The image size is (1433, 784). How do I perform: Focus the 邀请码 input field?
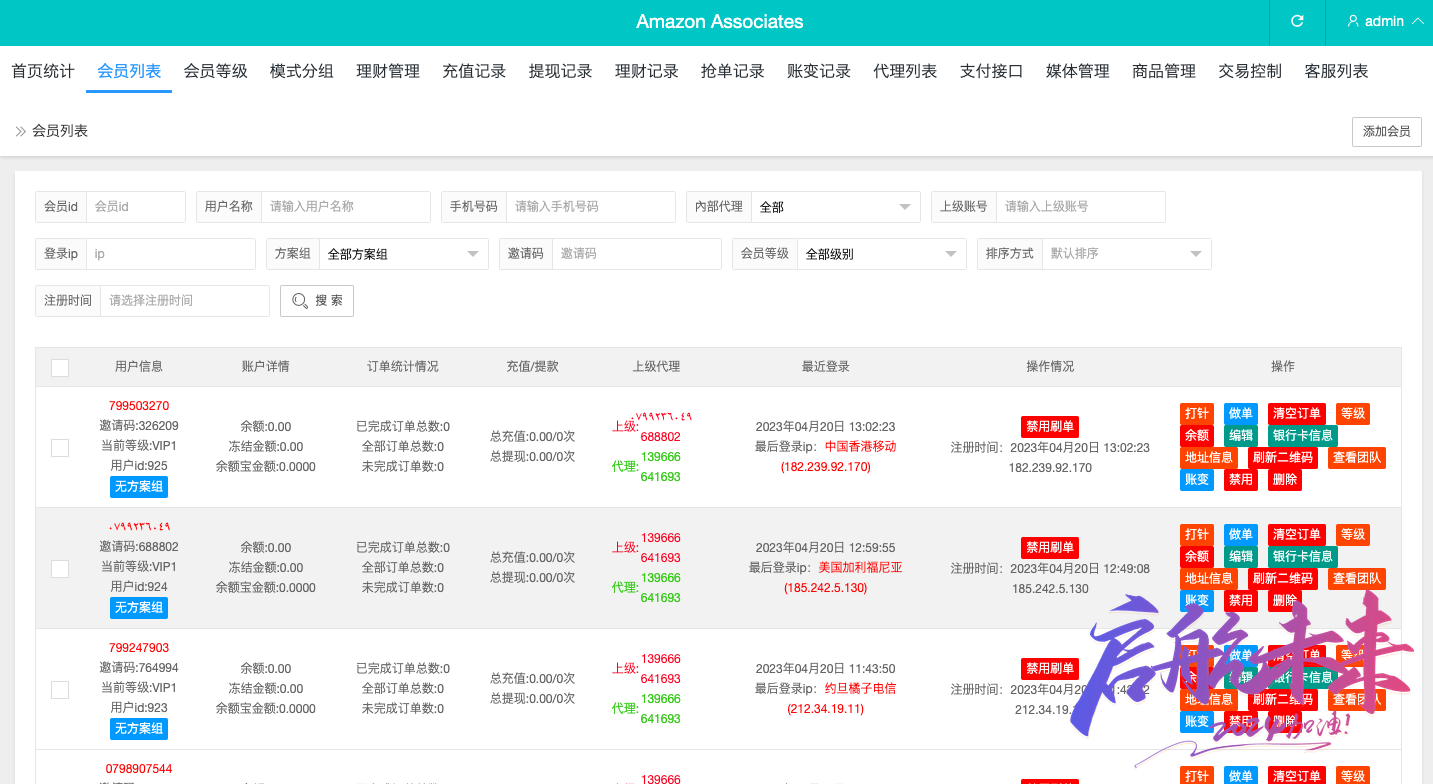click(x=637, y=254)
